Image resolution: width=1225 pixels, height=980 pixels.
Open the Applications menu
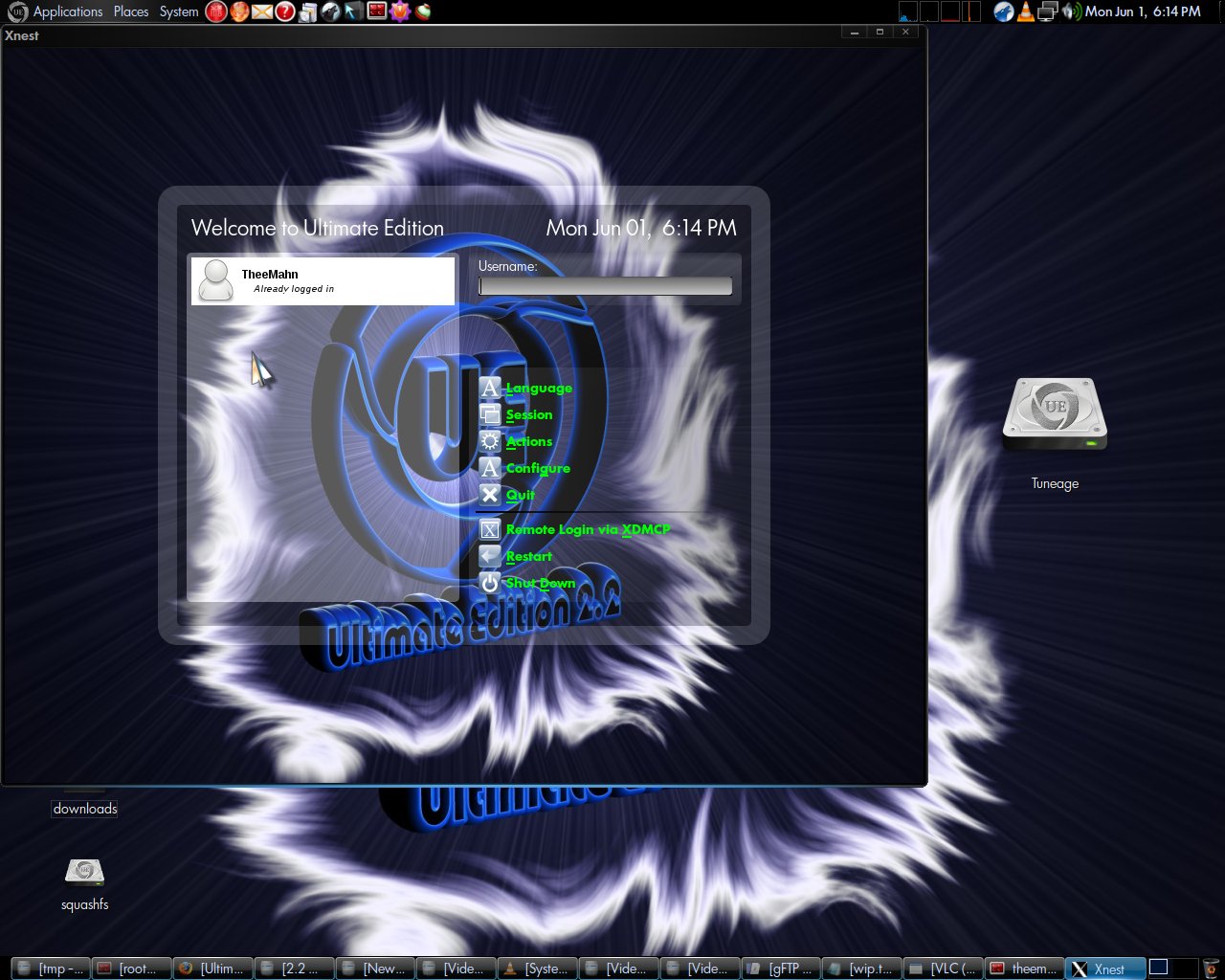tap(67, 11)
